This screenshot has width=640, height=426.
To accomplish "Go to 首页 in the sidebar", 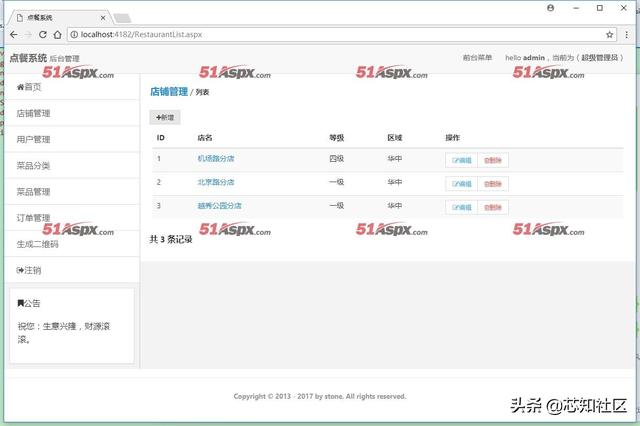I will 29,87.
